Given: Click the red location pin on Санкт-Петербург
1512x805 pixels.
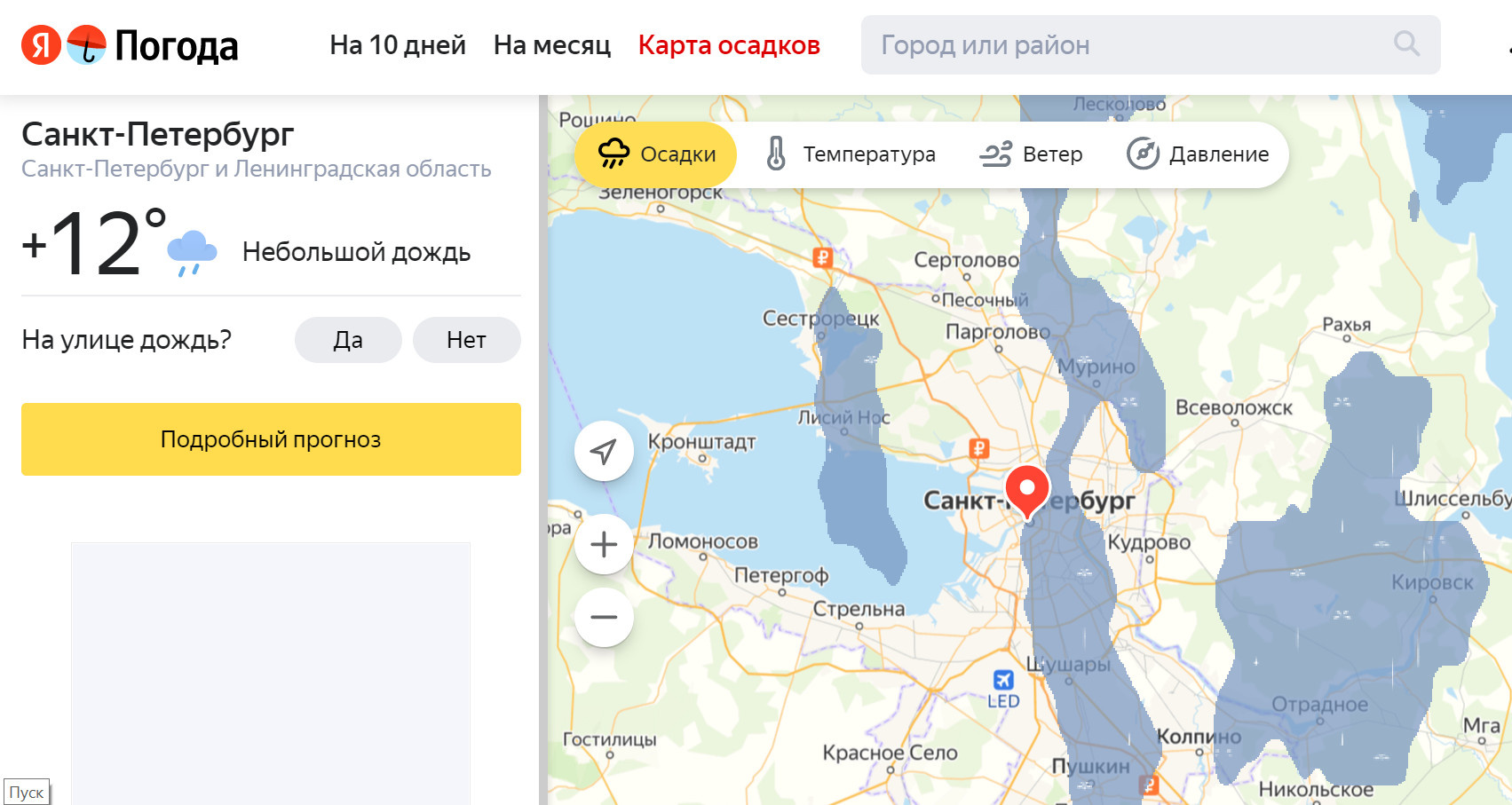Looking at the screenshot, I should coord(1027,491).
